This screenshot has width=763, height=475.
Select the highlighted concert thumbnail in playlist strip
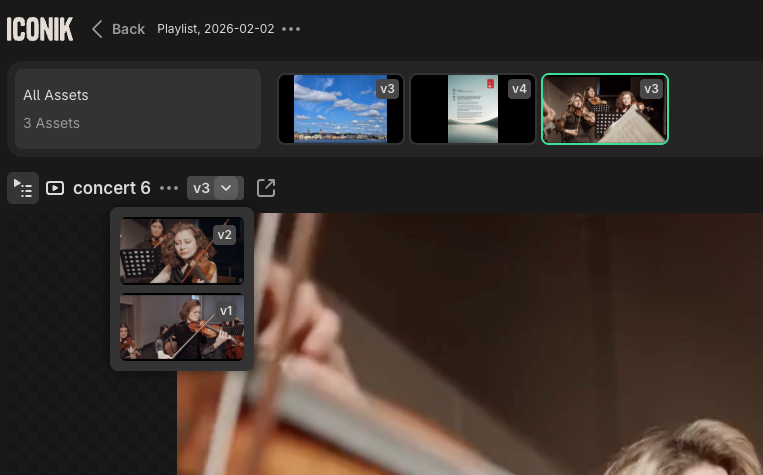[604, 109]
